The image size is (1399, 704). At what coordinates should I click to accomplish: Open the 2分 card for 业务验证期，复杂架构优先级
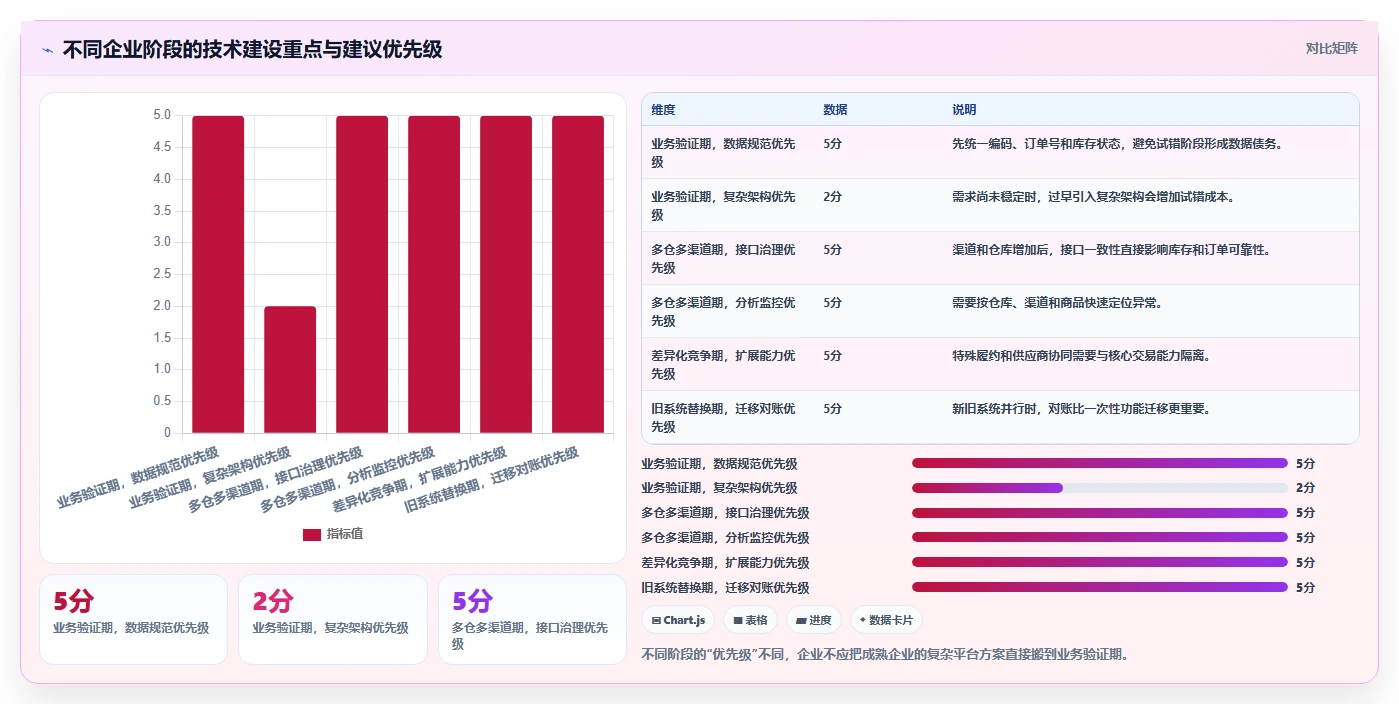click(x=333, y=619)
